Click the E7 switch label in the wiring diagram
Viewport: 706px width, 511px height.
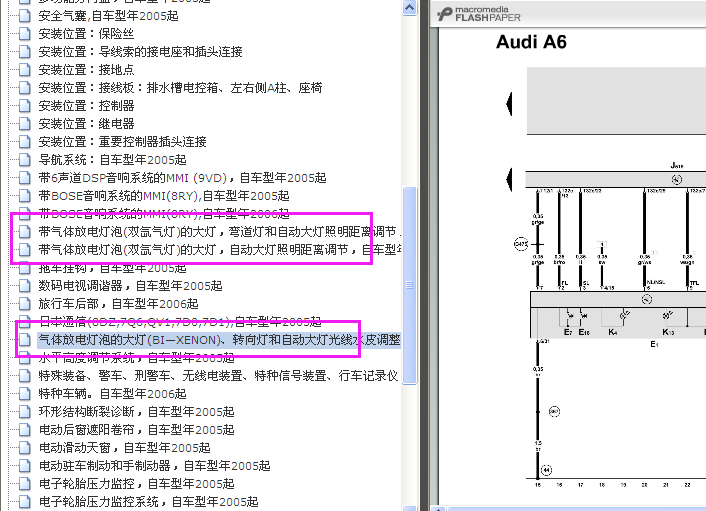[568, 332]
